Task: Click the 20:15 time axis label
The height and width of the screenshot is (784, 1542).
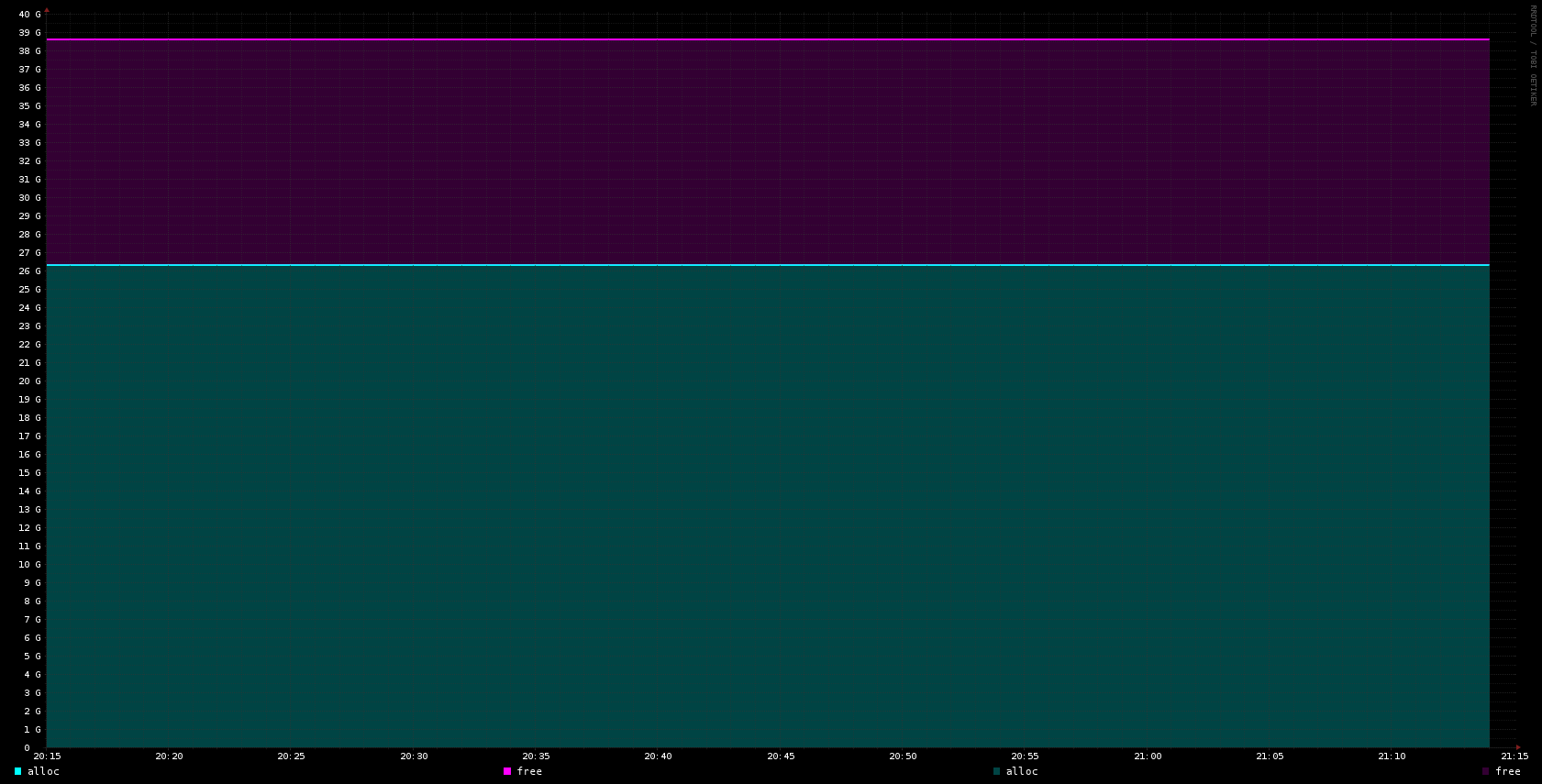Action: [x=47, y=756]
